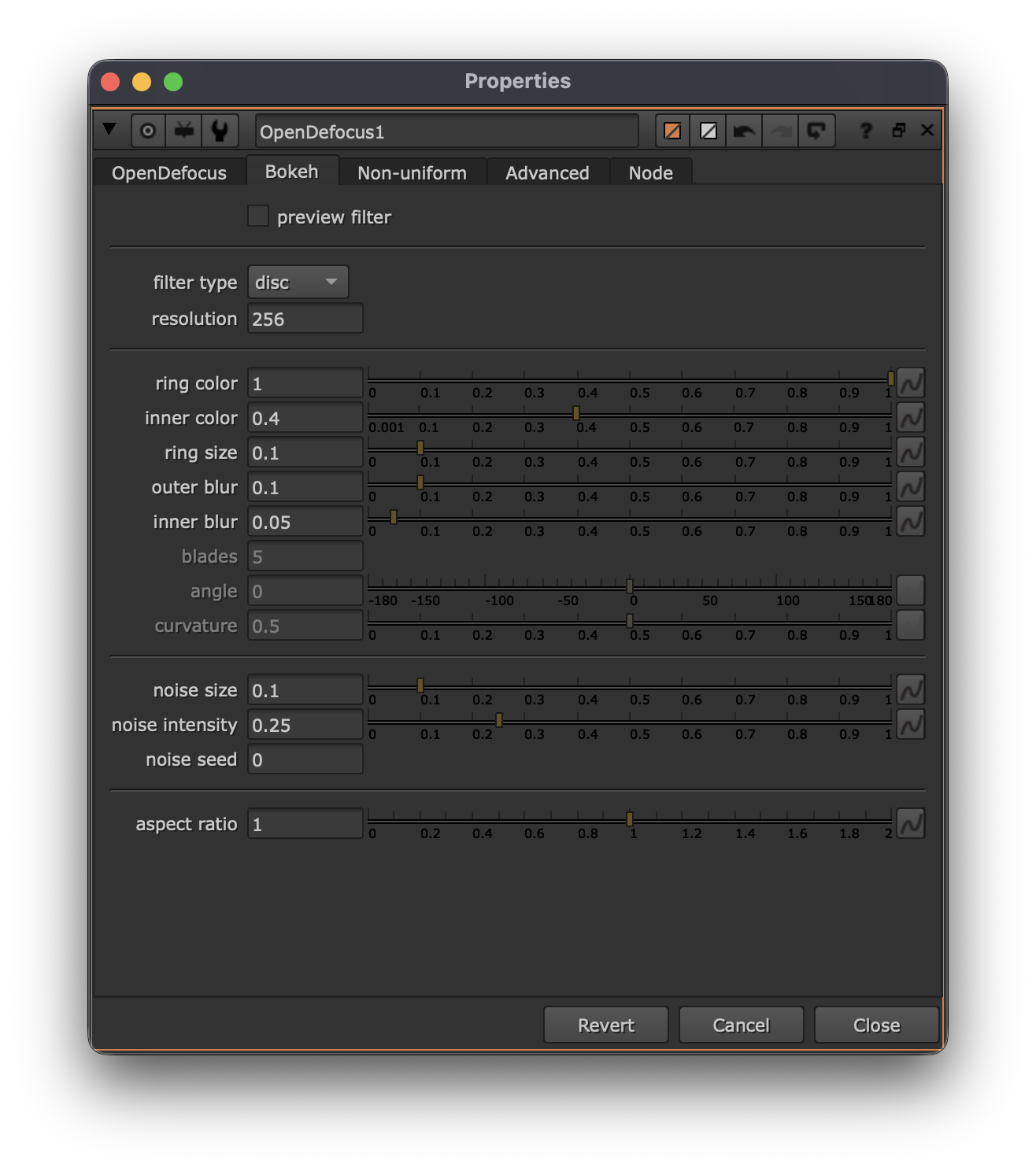The height and width of the screenshot is (1171, 1036).
Task: Collapse the OpenDefocus1 properties panel arrow
Action: tap(109, 130)
